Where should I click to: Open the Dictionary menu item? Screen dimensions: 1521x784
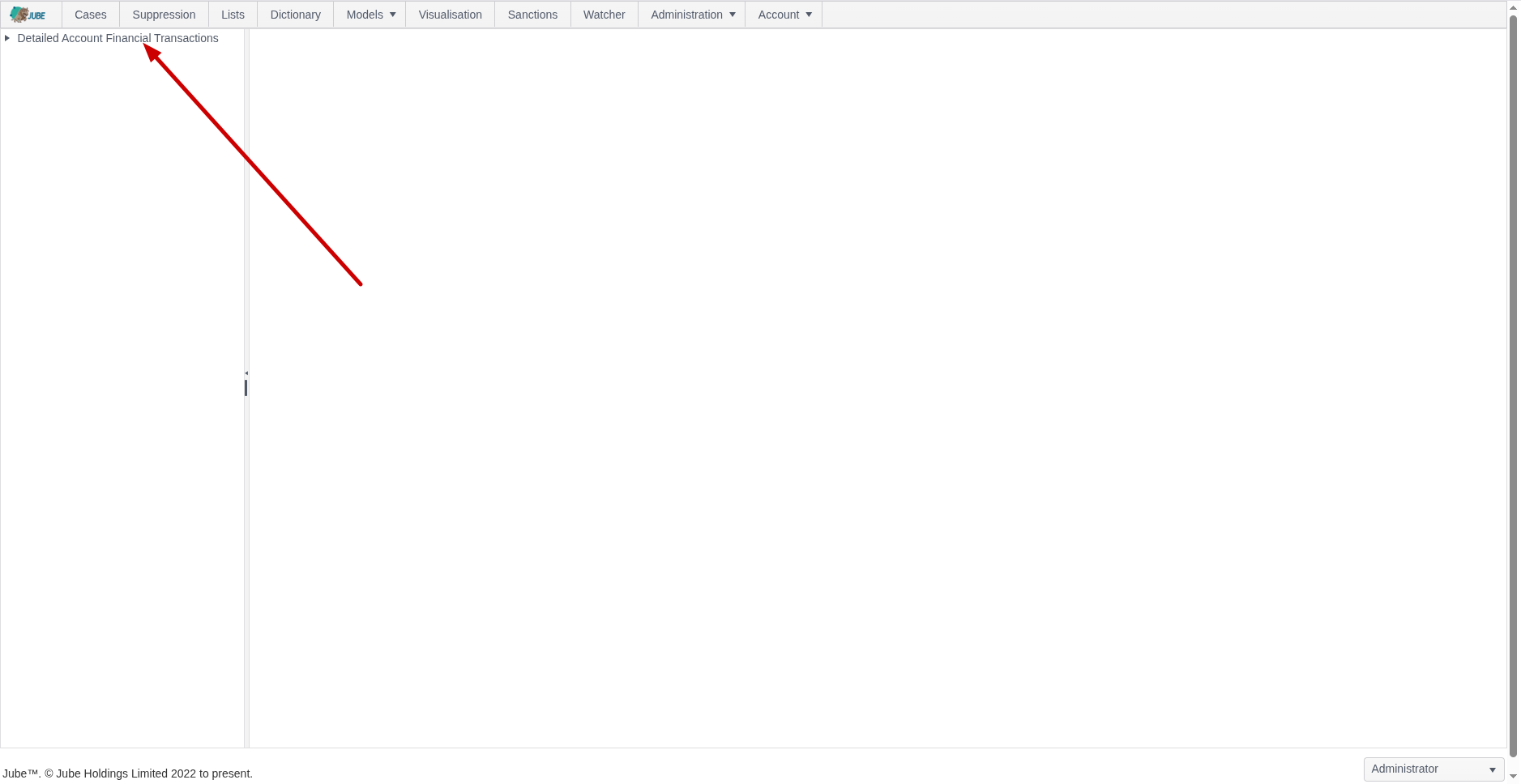pos(296,15)
